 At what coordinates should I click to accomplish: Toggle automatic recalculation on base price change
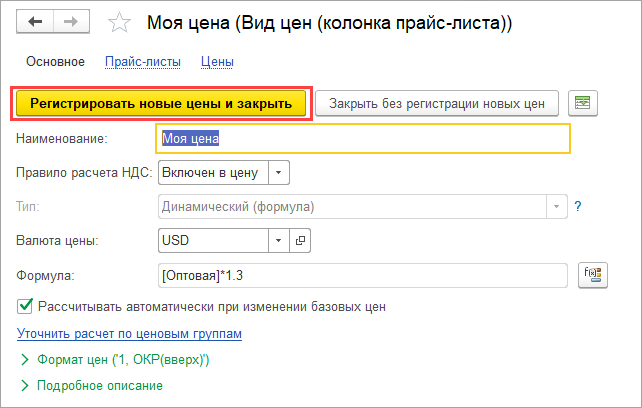click(25, 307)
